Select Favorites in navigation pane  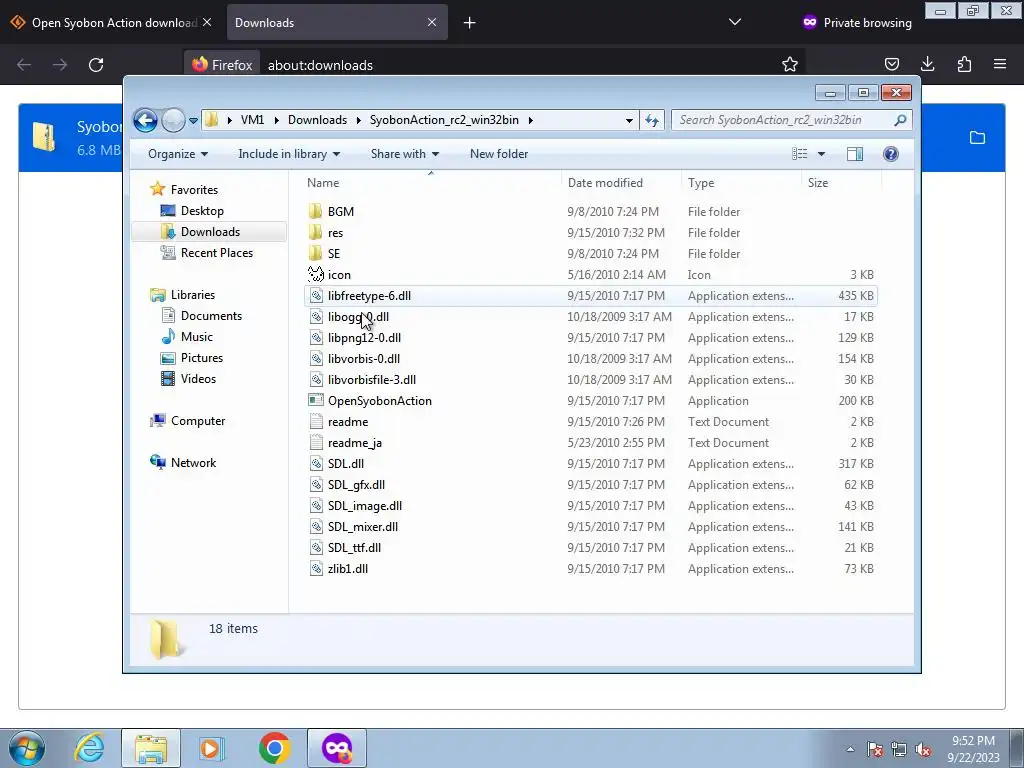point(194,189)
